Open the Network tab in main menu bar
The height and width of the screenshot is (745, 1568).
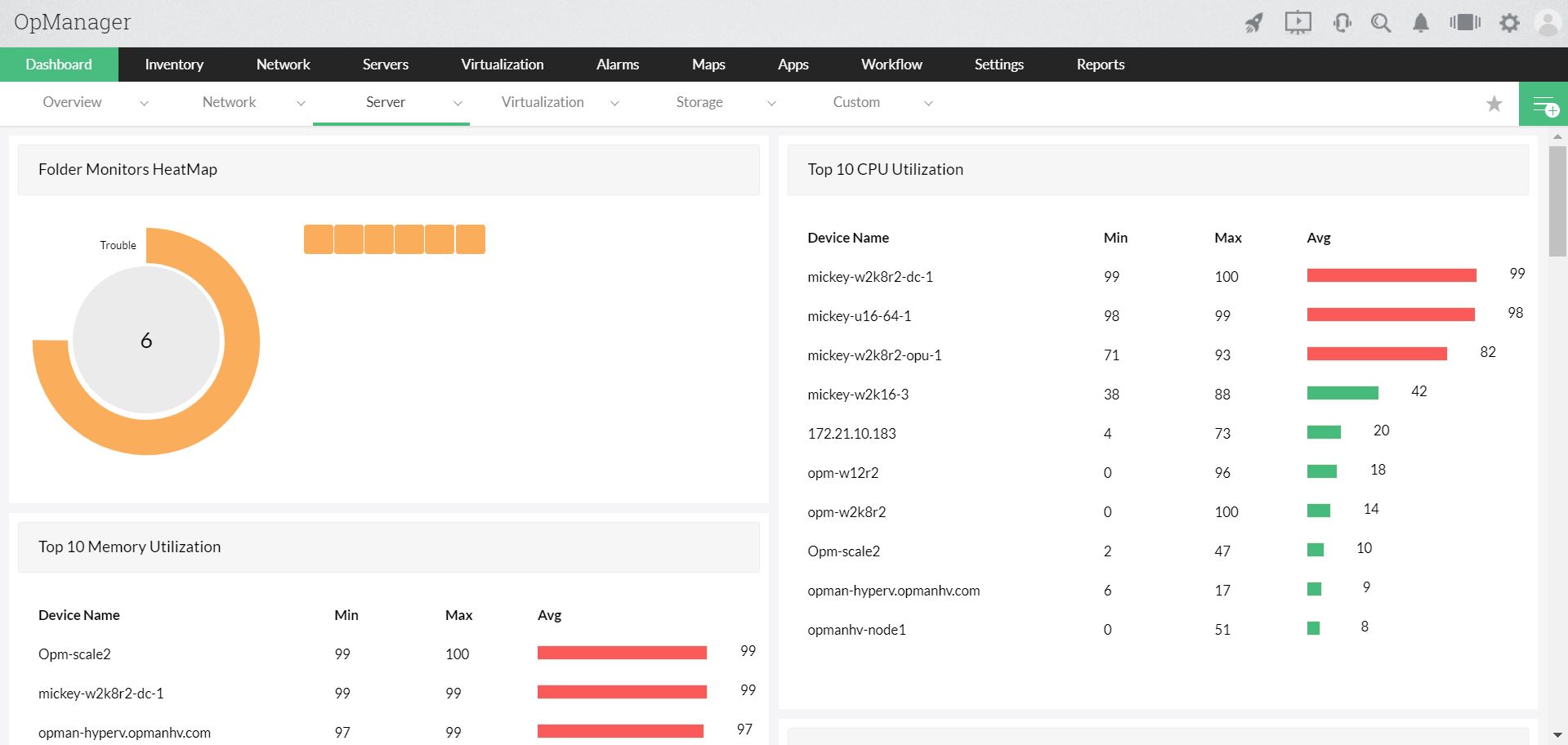284,65
